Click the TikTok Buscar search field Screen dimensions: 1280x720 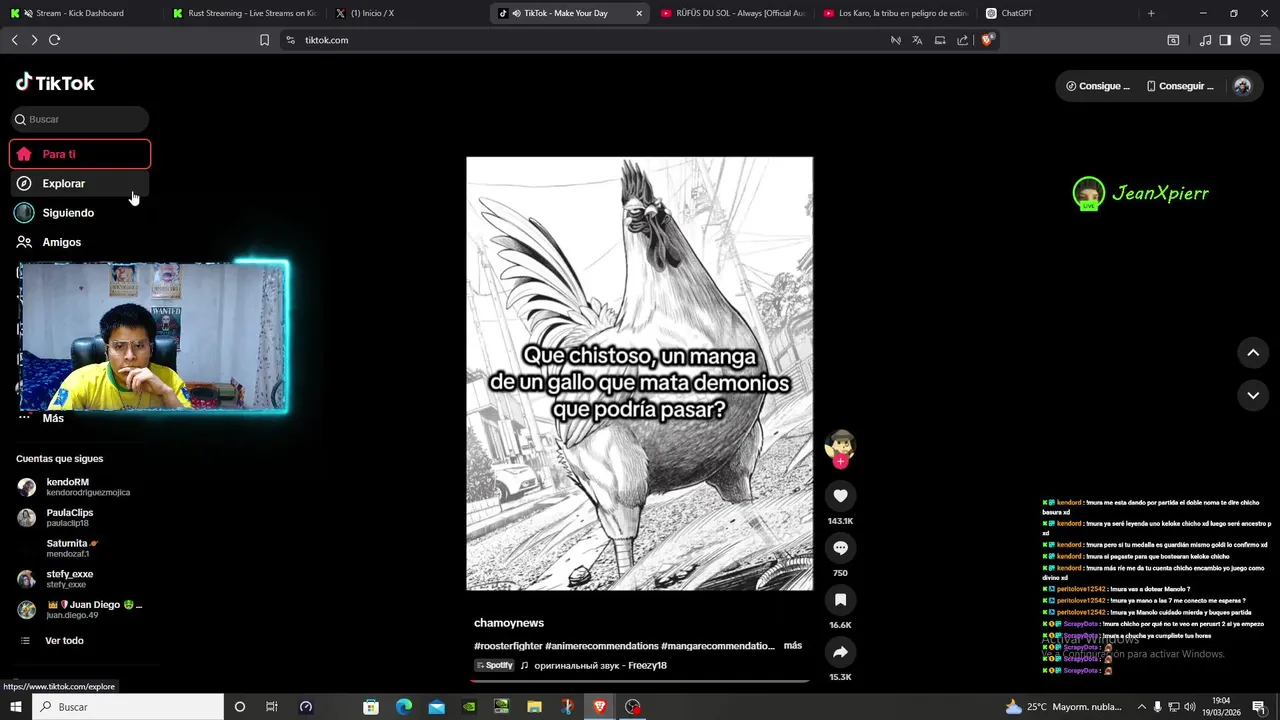click(x=81, y=119)
